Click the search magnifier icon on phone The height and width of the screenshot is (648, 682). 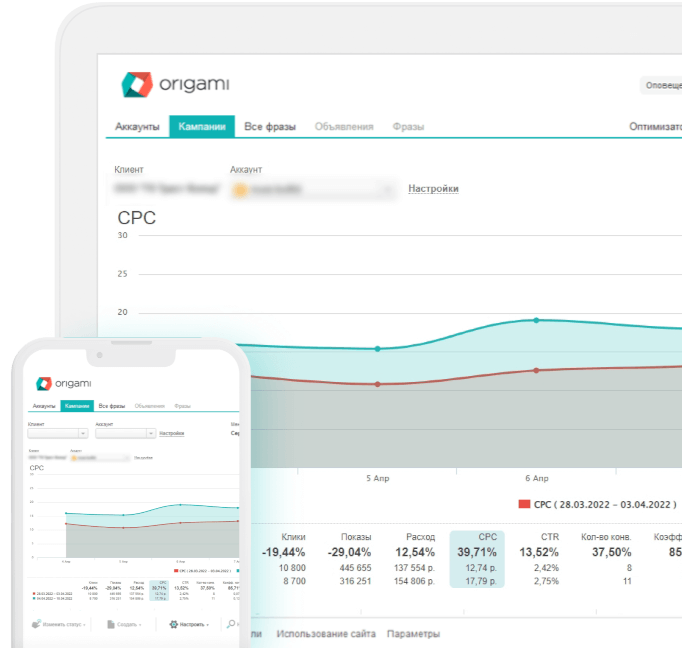[231, 624]
